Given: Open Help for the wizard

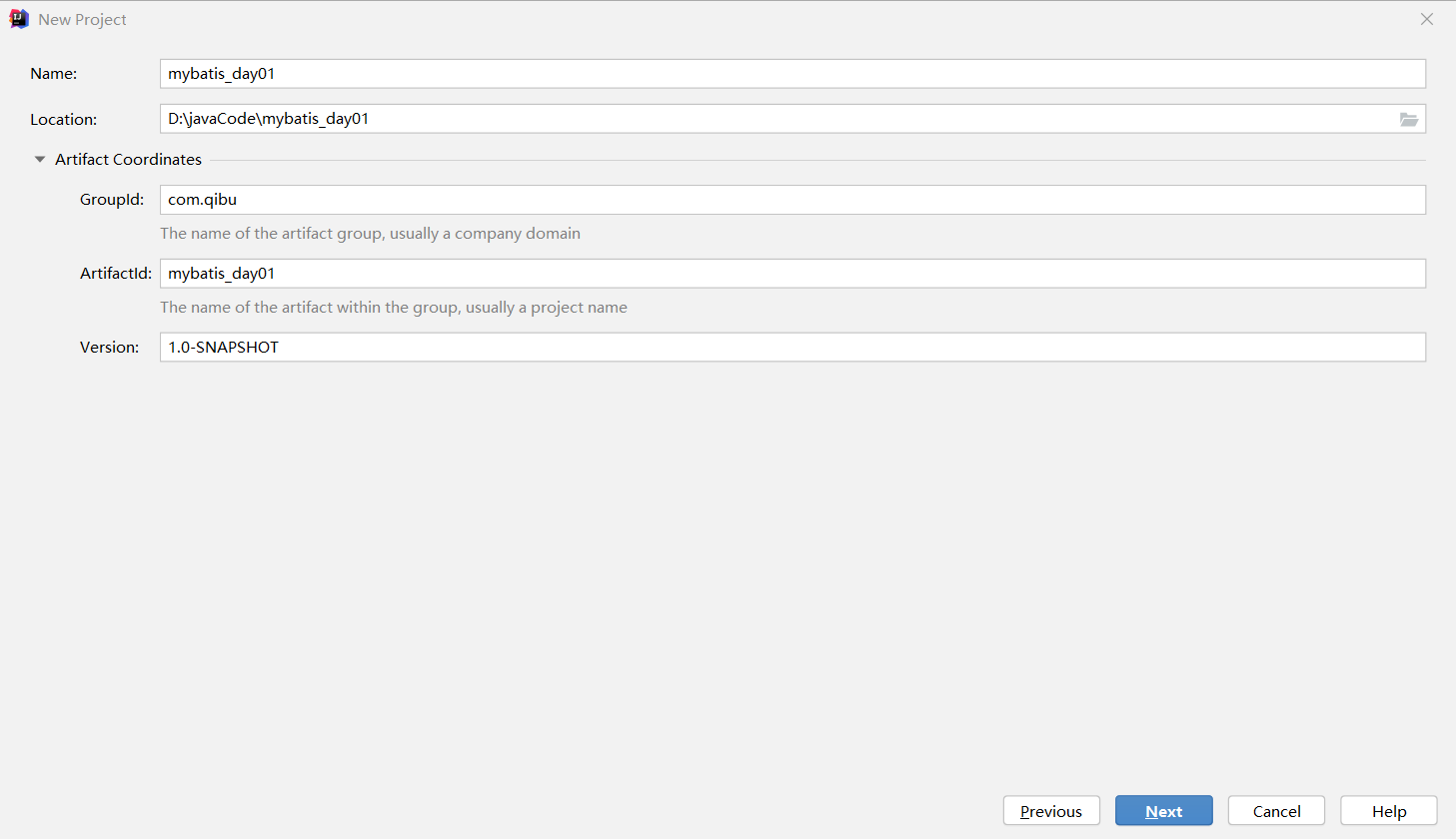Looking at the screenshot, I should [x=1389, y=811].
